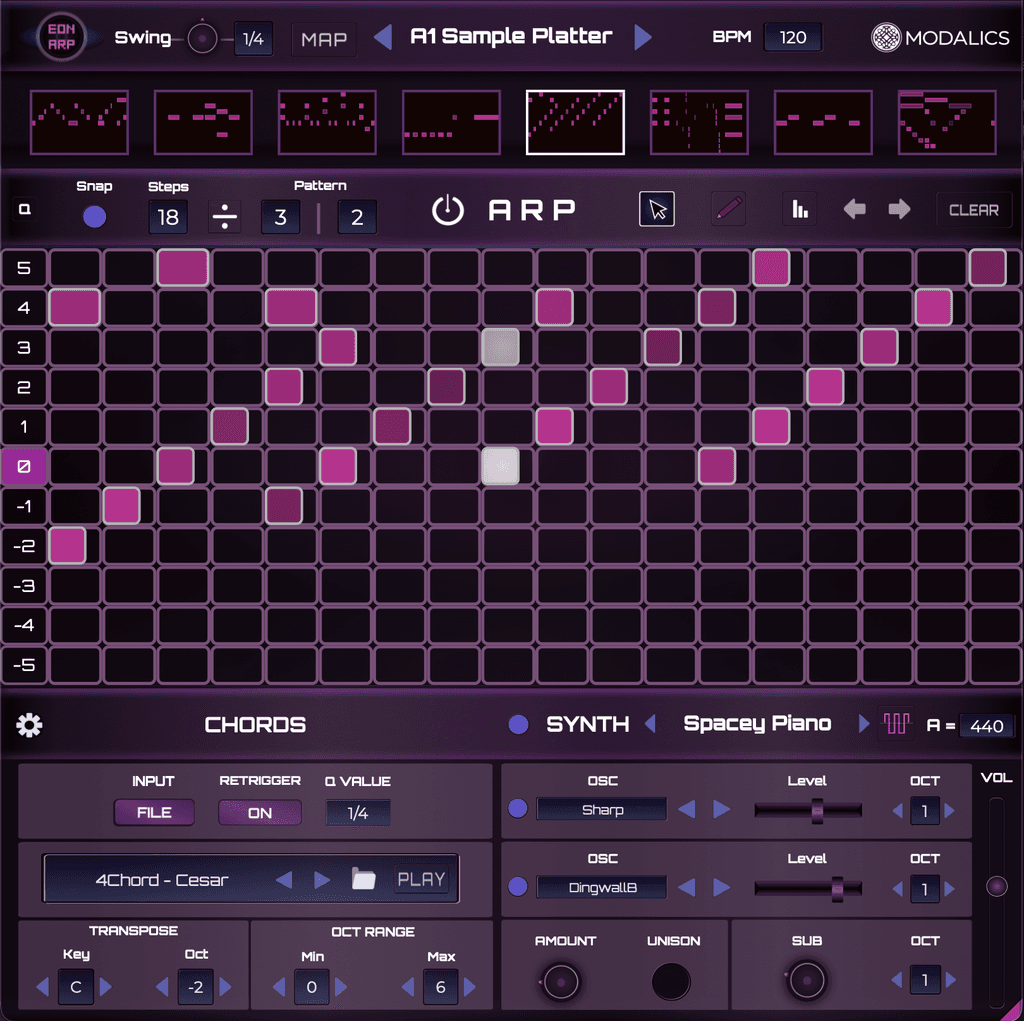The height and width of the screenshot is (1021, 1024).
Task: Click the right arrow next to Spacey Piano
Action: click(862, 724)
